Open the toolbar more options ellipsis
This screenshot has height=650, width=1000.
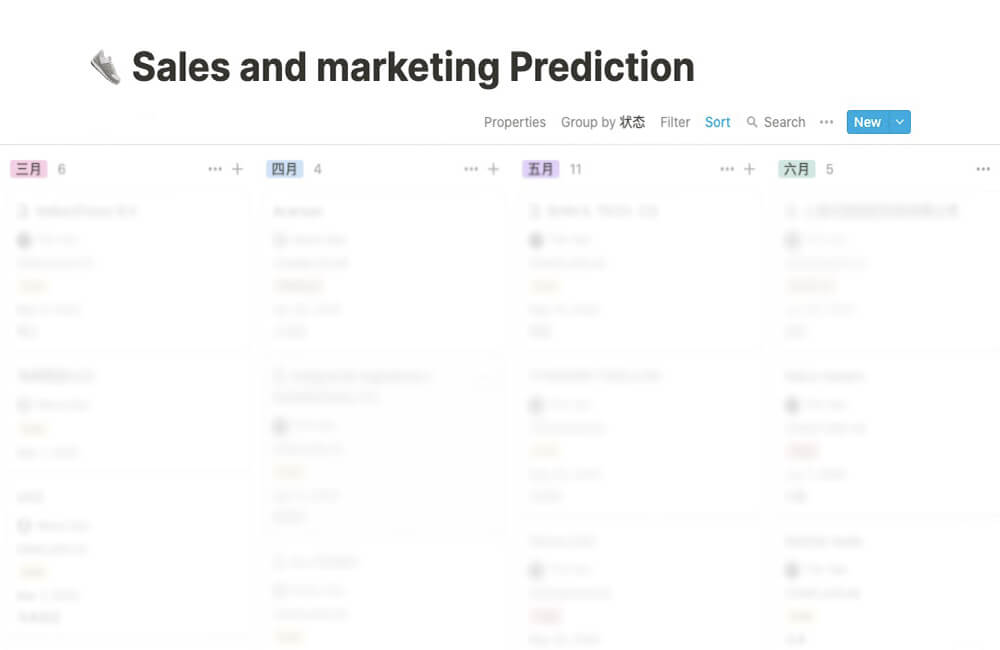[827, 122]
